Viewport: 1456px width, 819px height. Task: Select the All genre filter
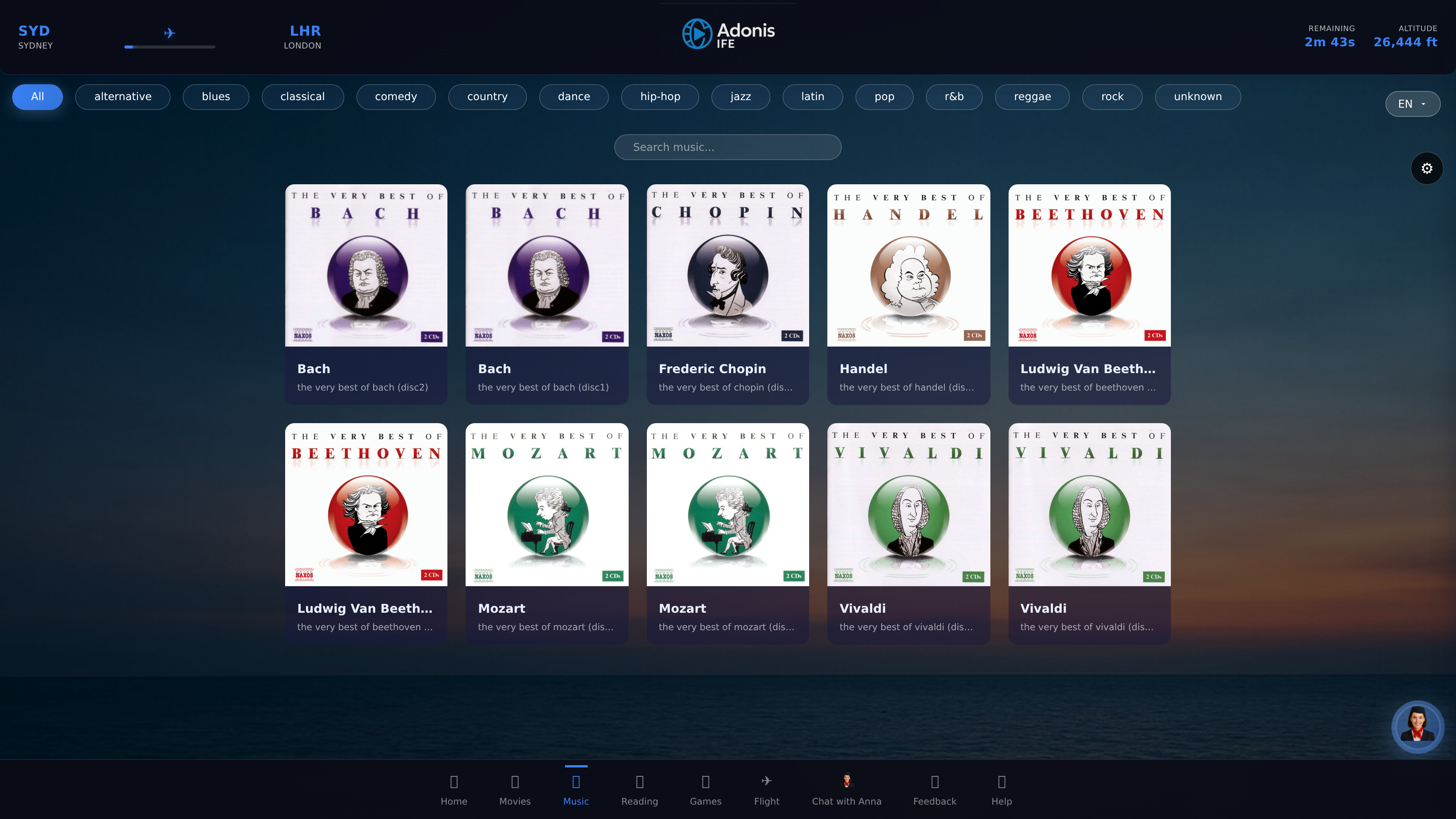click(37, 97)
